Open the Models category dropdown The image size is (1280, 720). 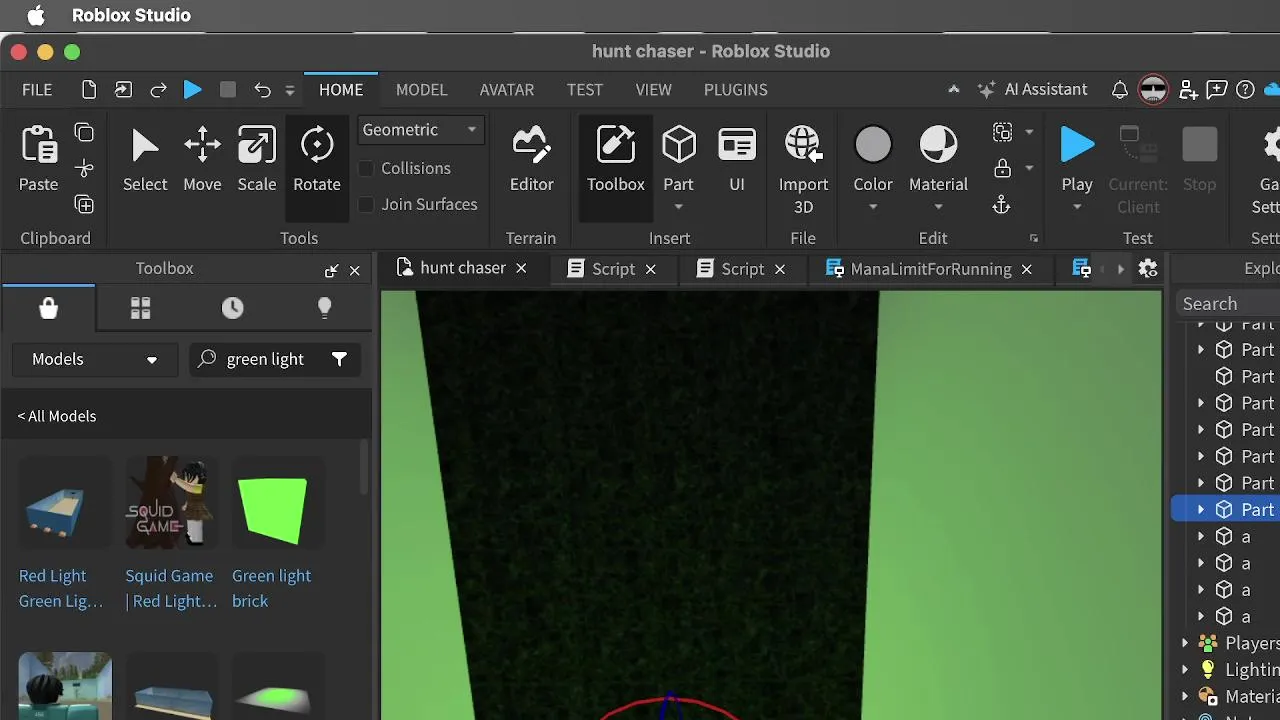click(95, 359)
